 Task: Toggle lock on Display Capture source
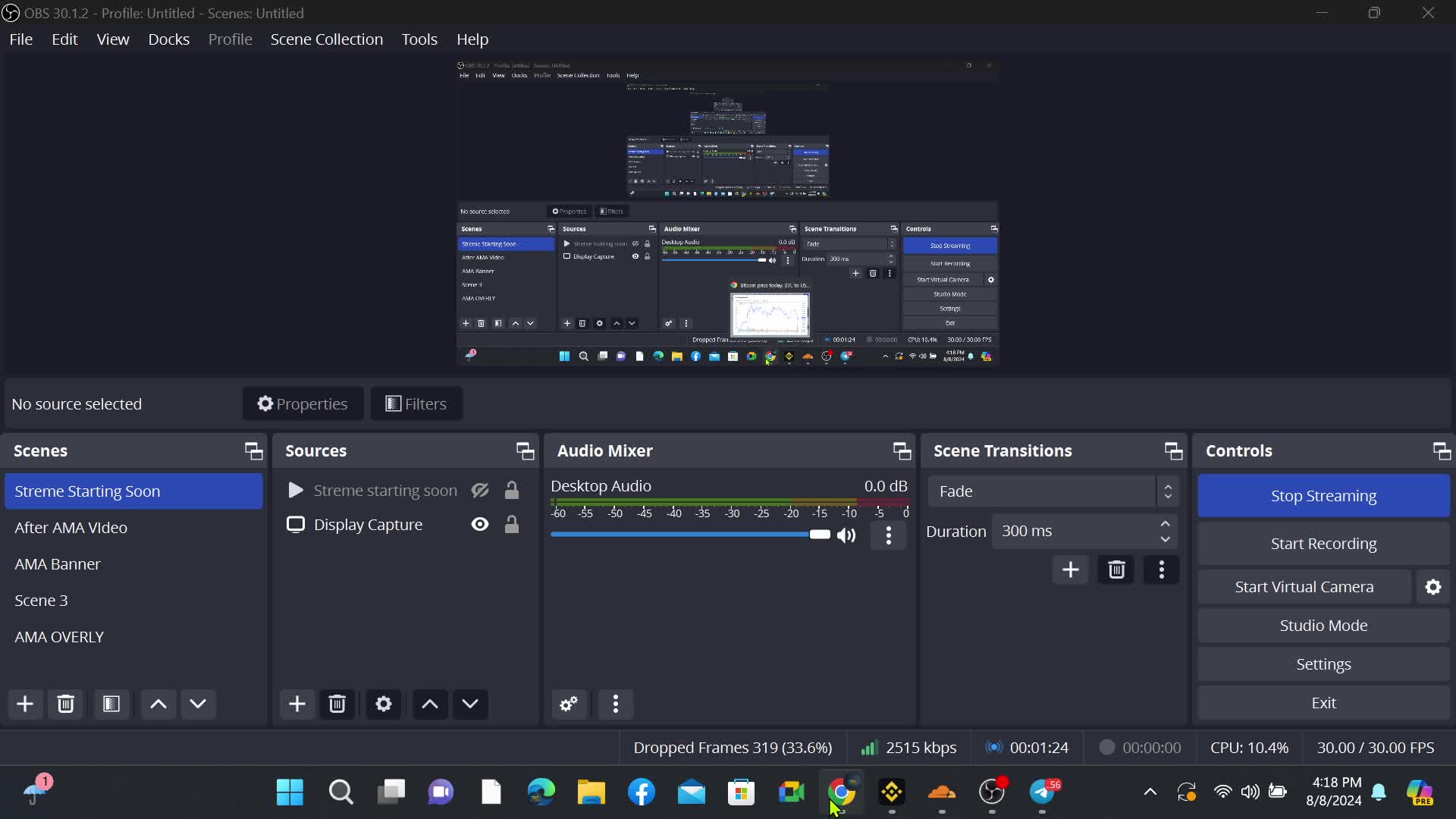(x=511, y=524)
